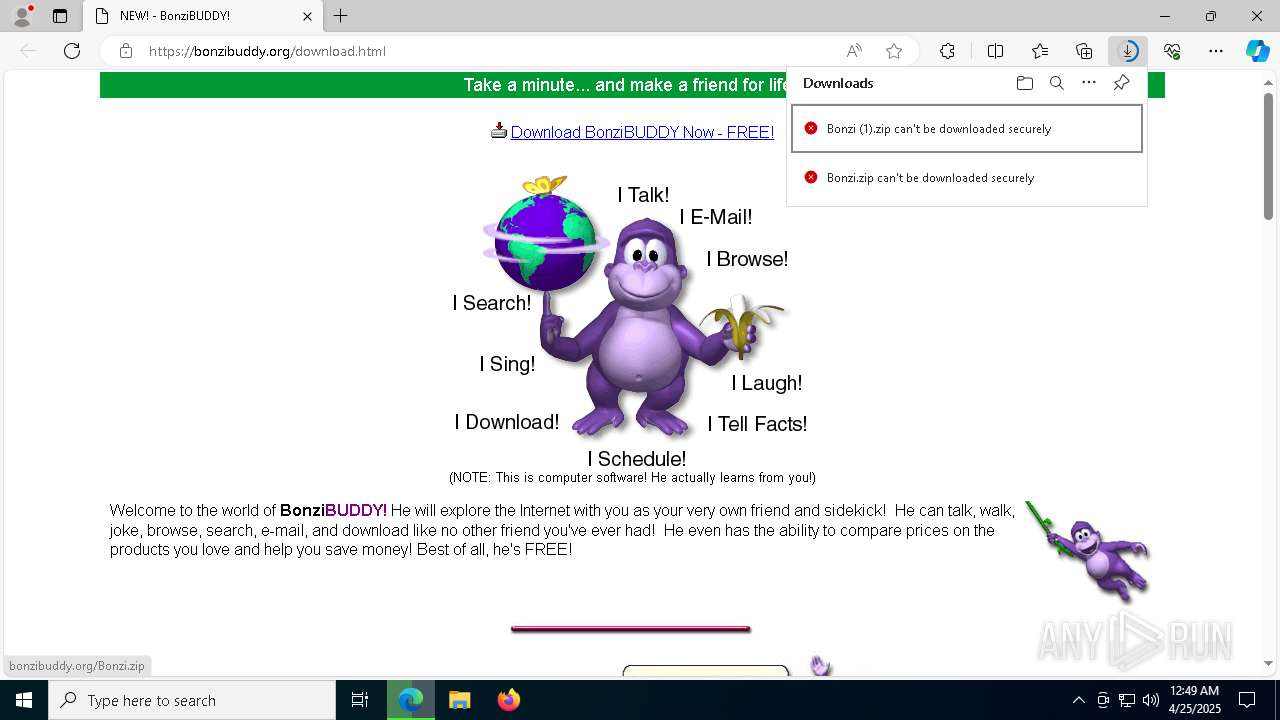Show hidden system tray icons
Screen dimensions: 1280x720
coord(1078,700)
